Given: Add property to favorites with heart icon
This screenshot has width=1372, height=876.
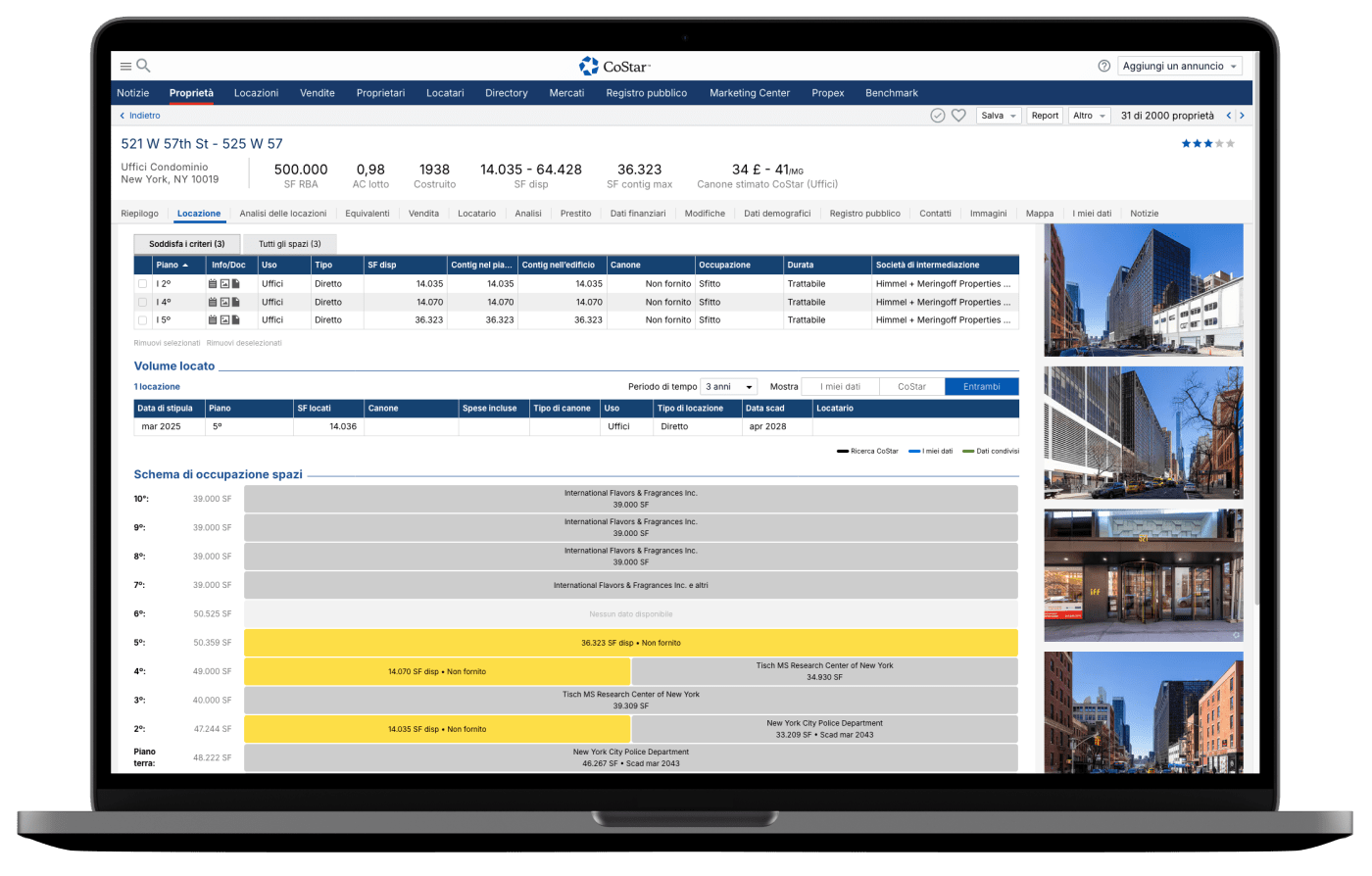Looking at the screenshot, I should coord(958,116).
